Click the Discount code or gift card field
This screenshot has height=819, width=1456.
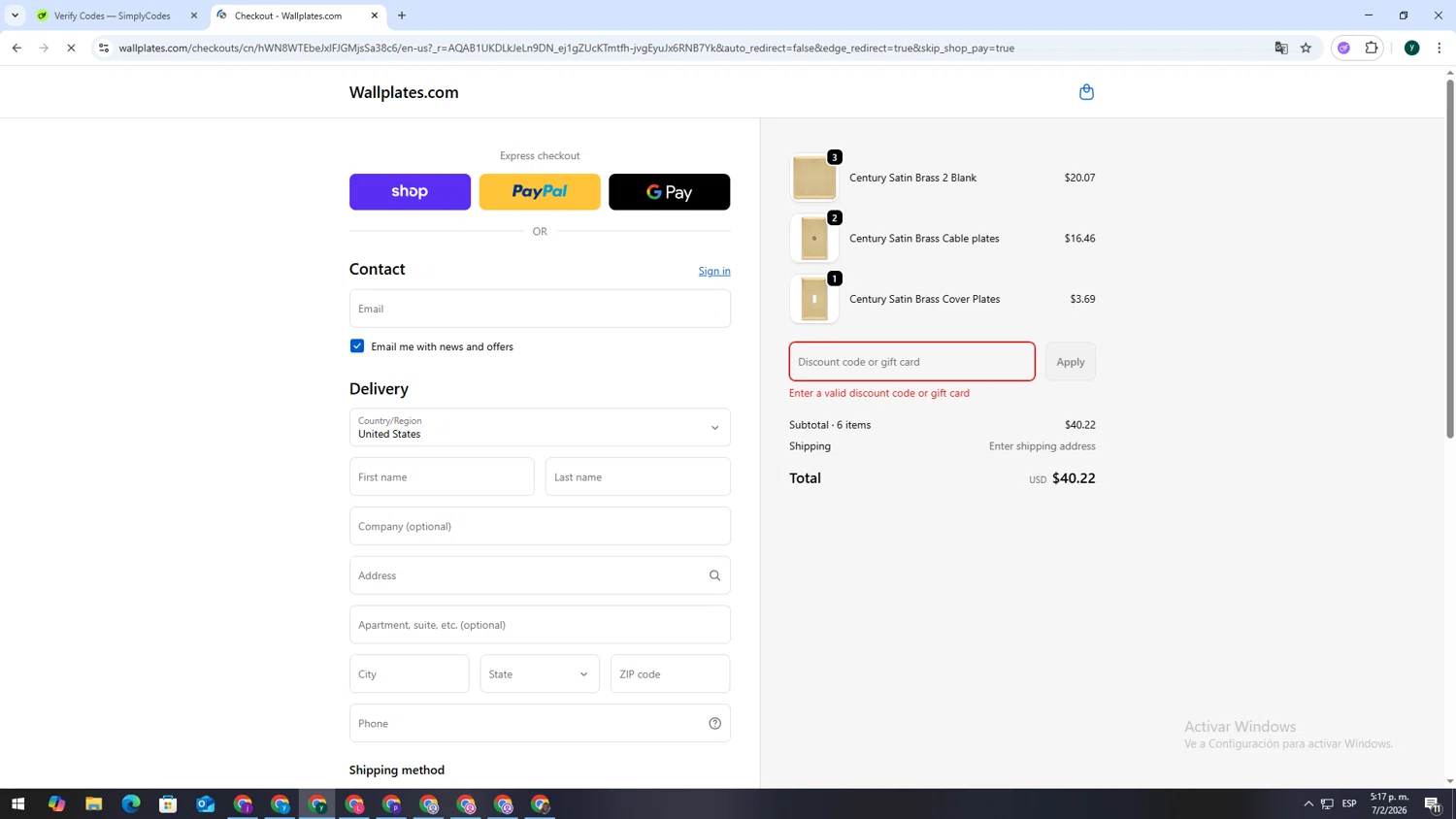pos(912,362)
